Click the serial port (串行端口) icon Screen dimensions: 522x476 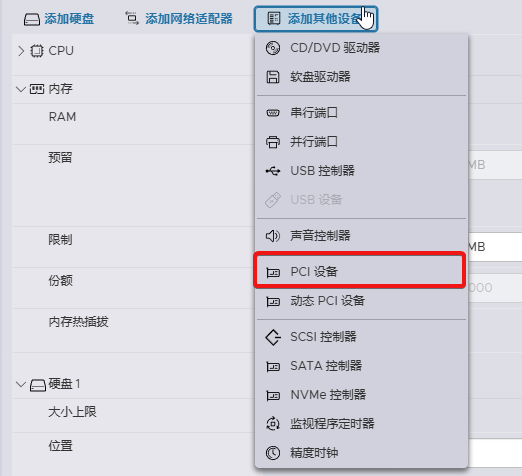click(x=273, y=113)
